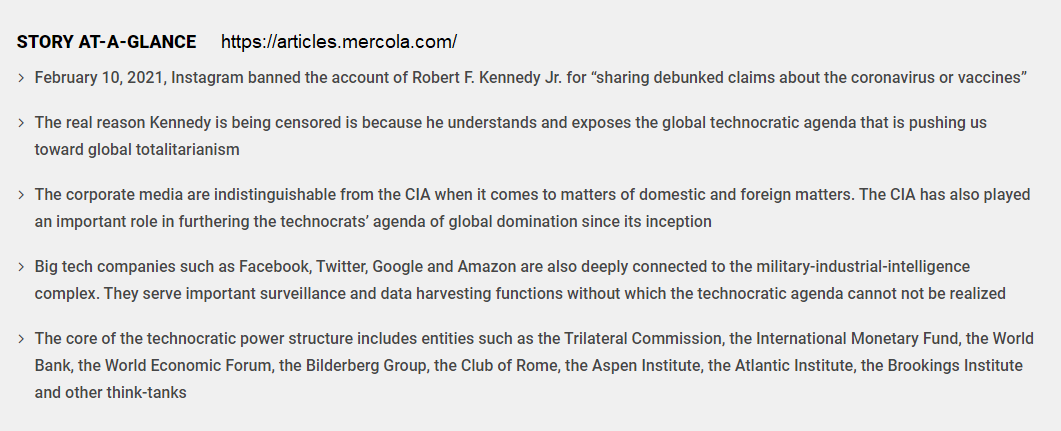This screenshot has width=1061, height=431.
Task: Click the phrase 'global totalitarianism'
Action: coord(164,150)
